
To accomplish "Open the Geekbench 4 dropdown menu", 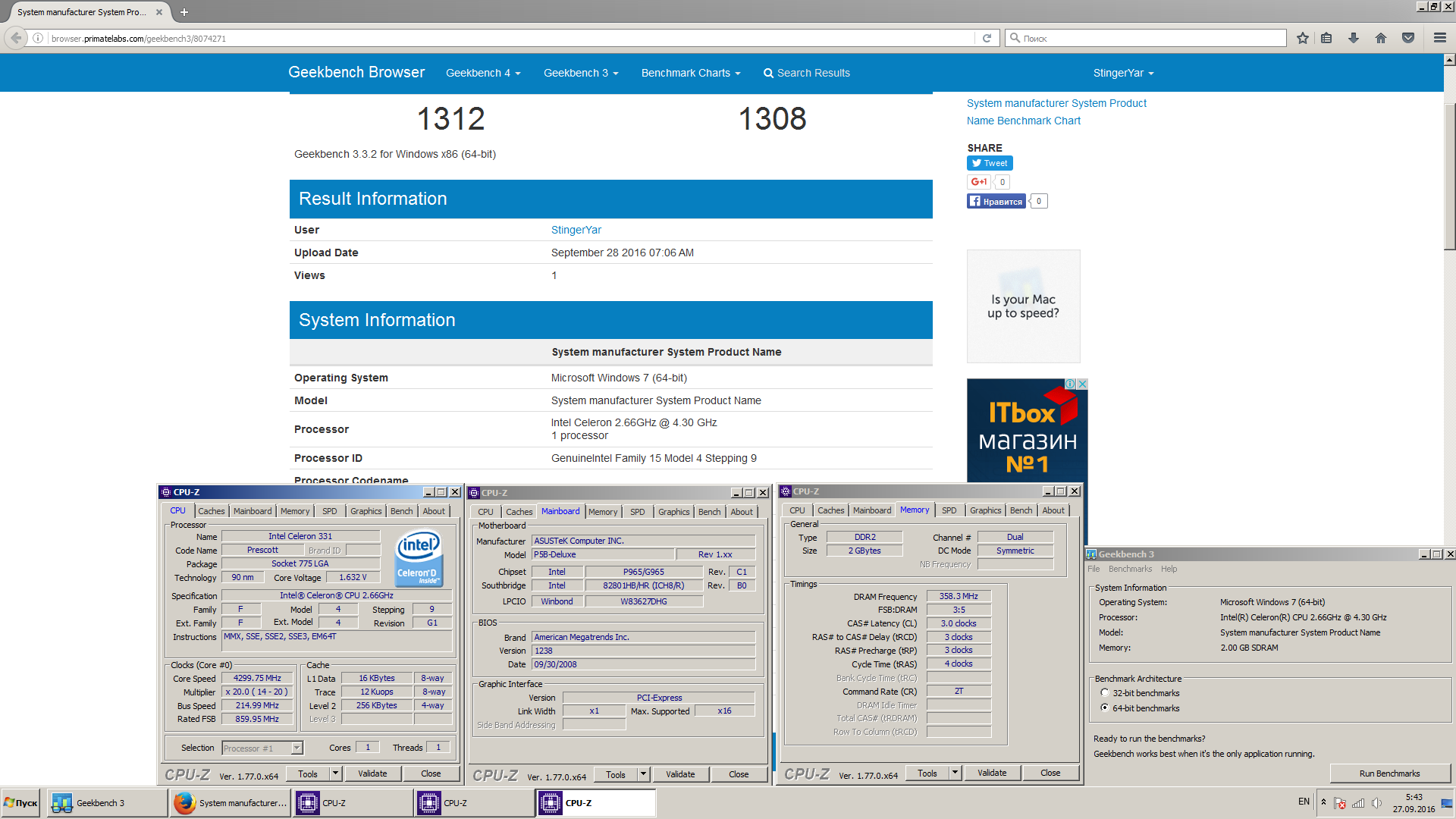I will click(483, 73).
